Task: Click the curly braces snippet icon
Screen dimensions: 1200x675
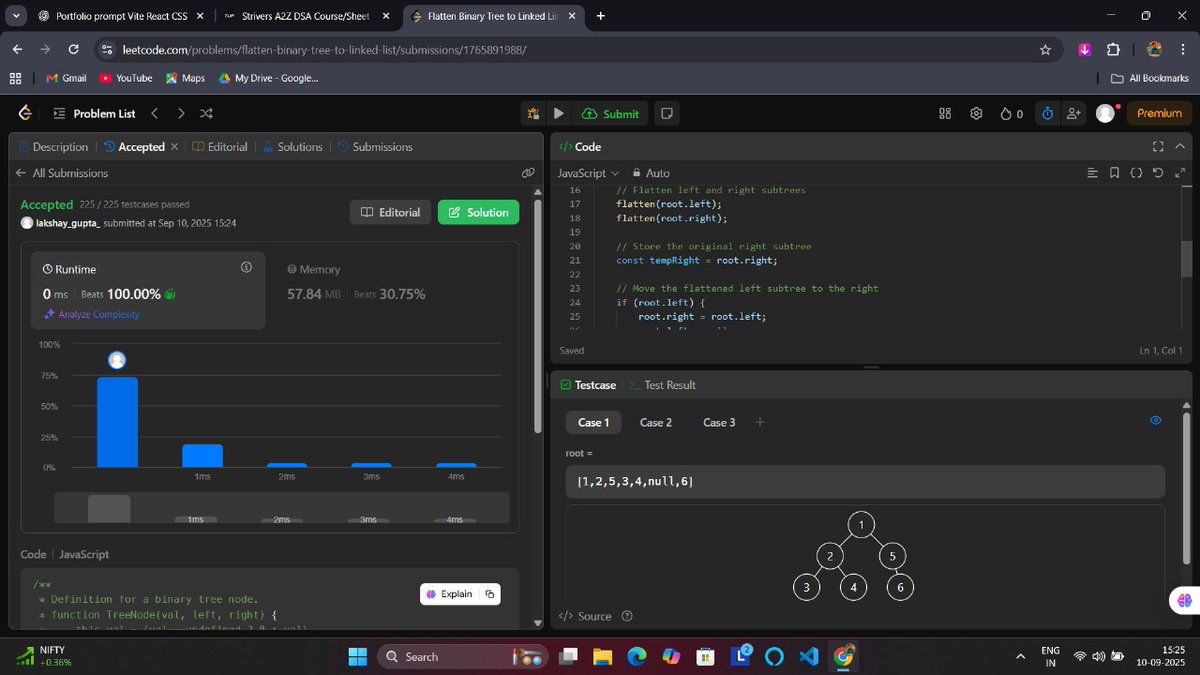Action: click(1137, 173)
